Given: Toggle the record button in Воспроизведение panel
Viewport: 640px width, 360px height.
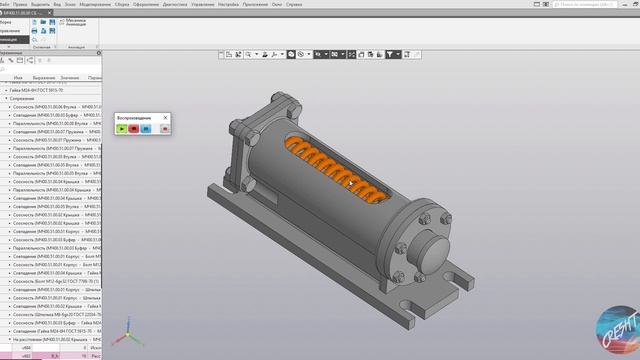Looking at the screenshot, I should (165, 129).
